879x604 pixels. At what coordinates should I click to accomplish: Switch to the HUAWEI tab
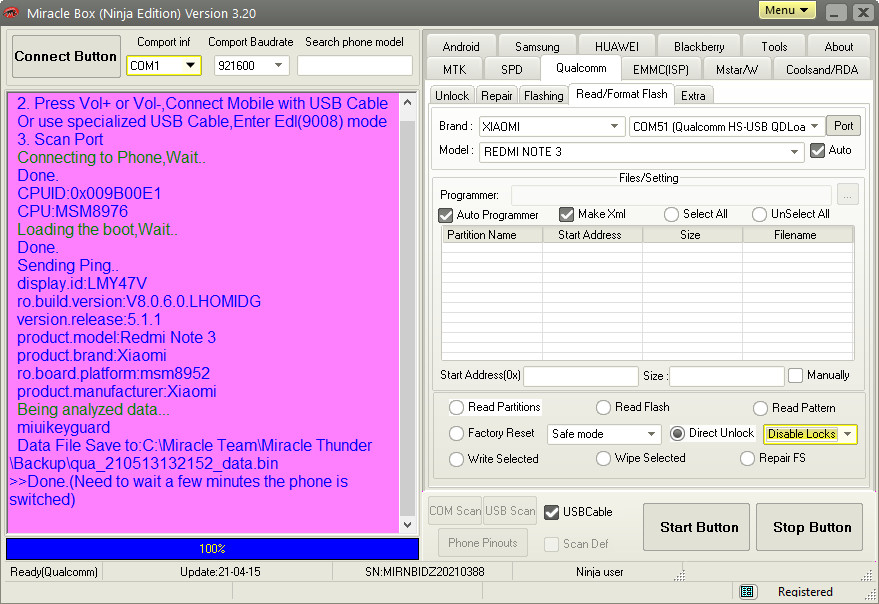(x=617, y=47)
